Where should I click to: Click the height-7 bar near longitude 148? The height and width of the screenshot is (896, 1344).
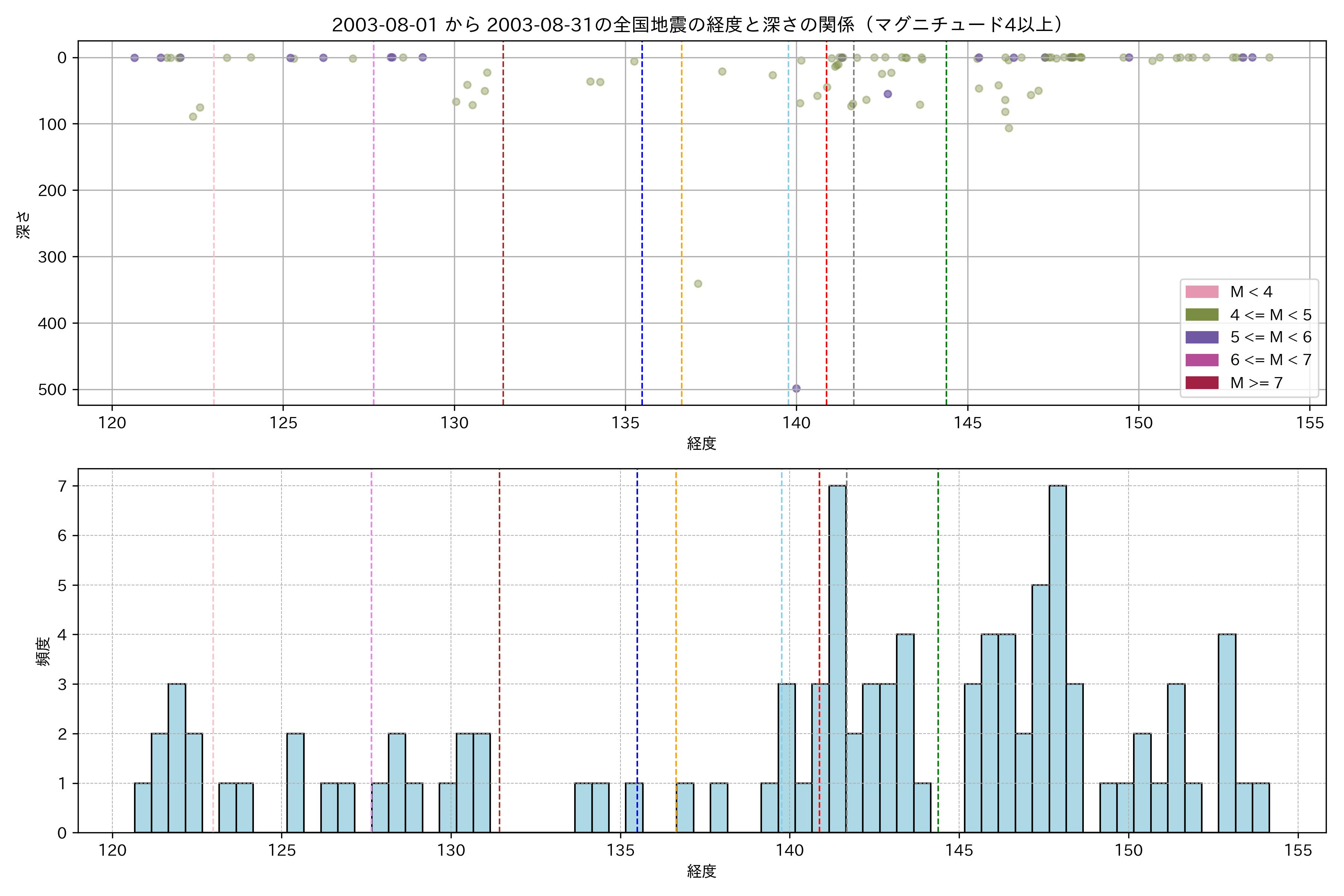1057,657
